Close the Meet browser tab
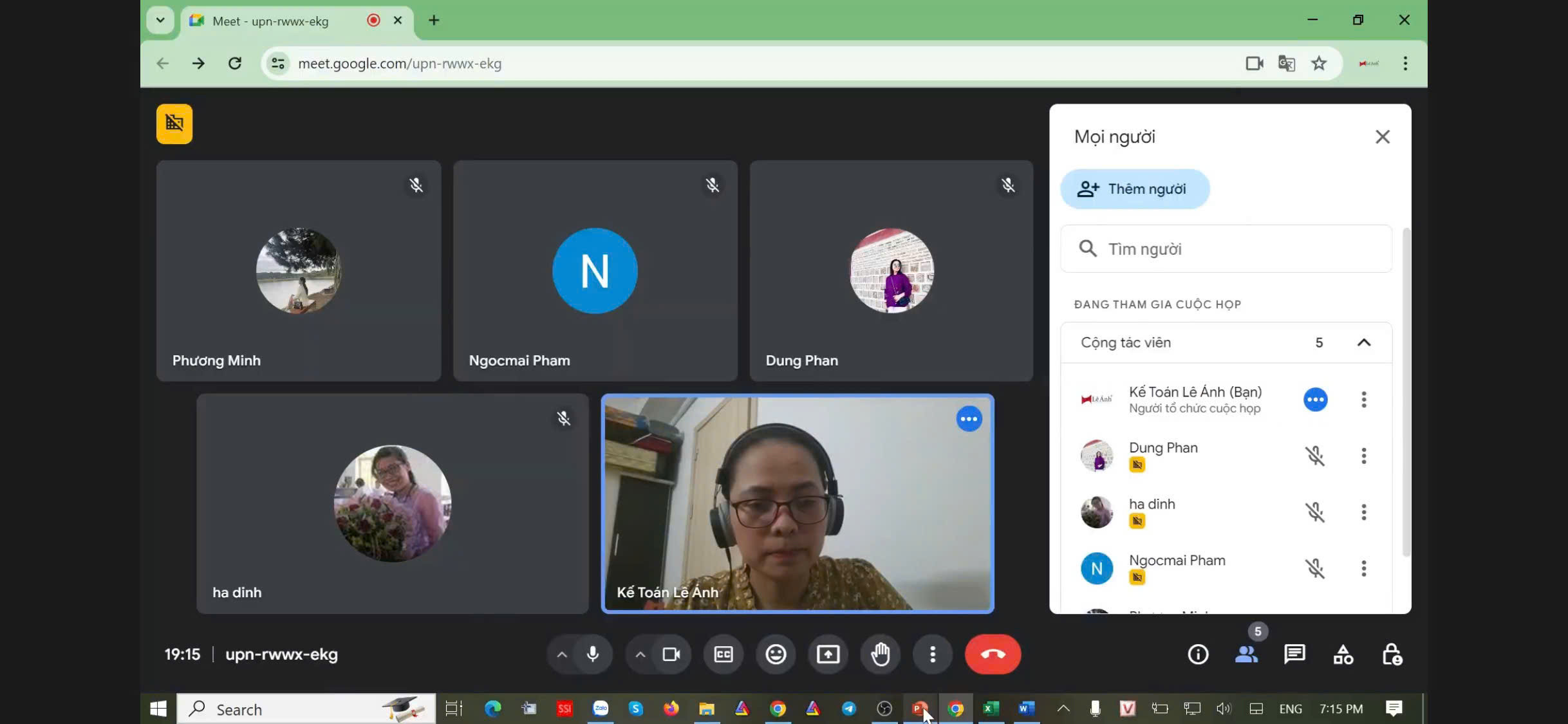Image resolution: width=1568 pixels, height=724 pixels. tap(398, 21)
